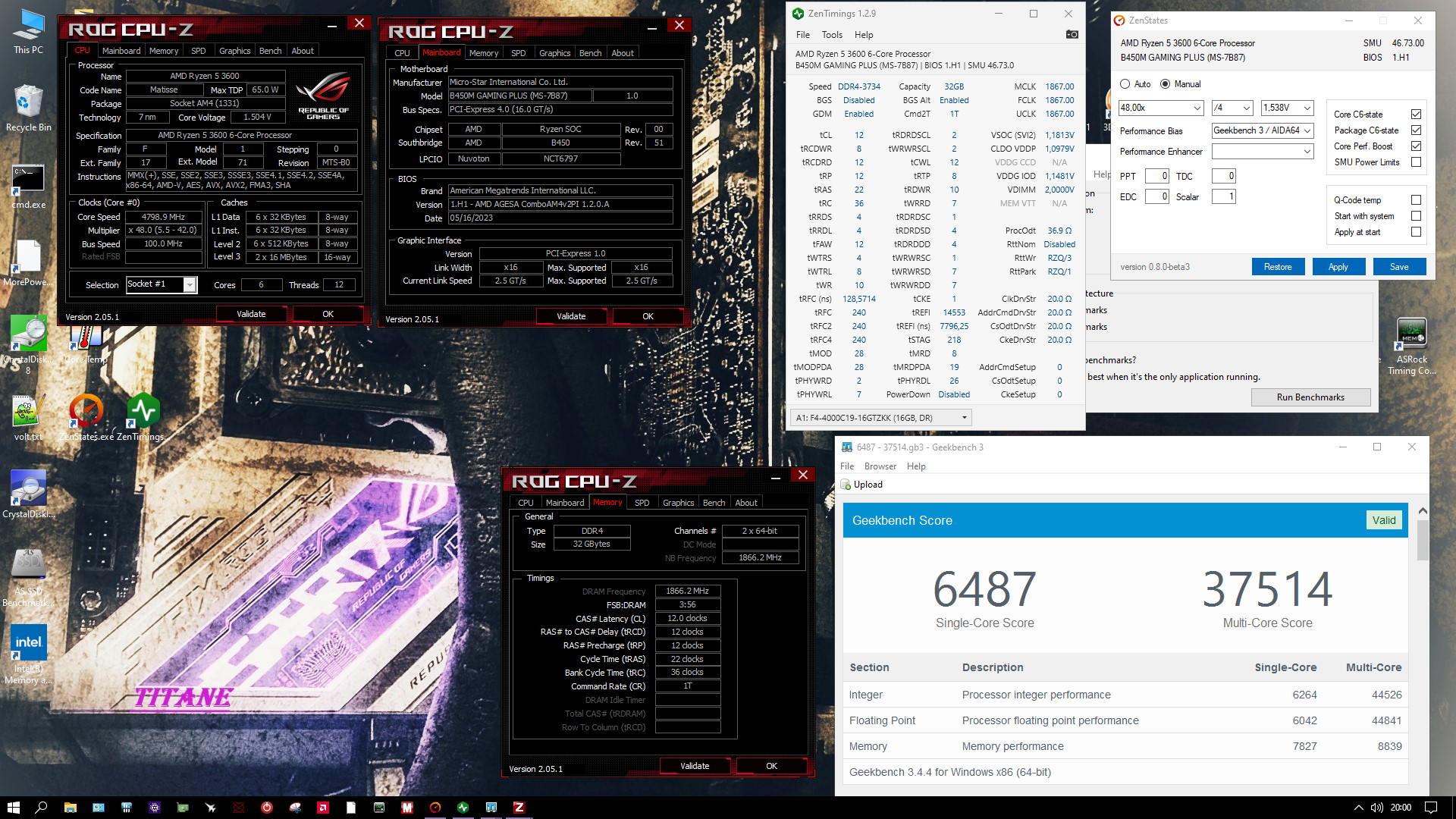Open the This PC desktop icon
Image resolution: width=1456 pixels, height=819 pixels.
(28, 32)
